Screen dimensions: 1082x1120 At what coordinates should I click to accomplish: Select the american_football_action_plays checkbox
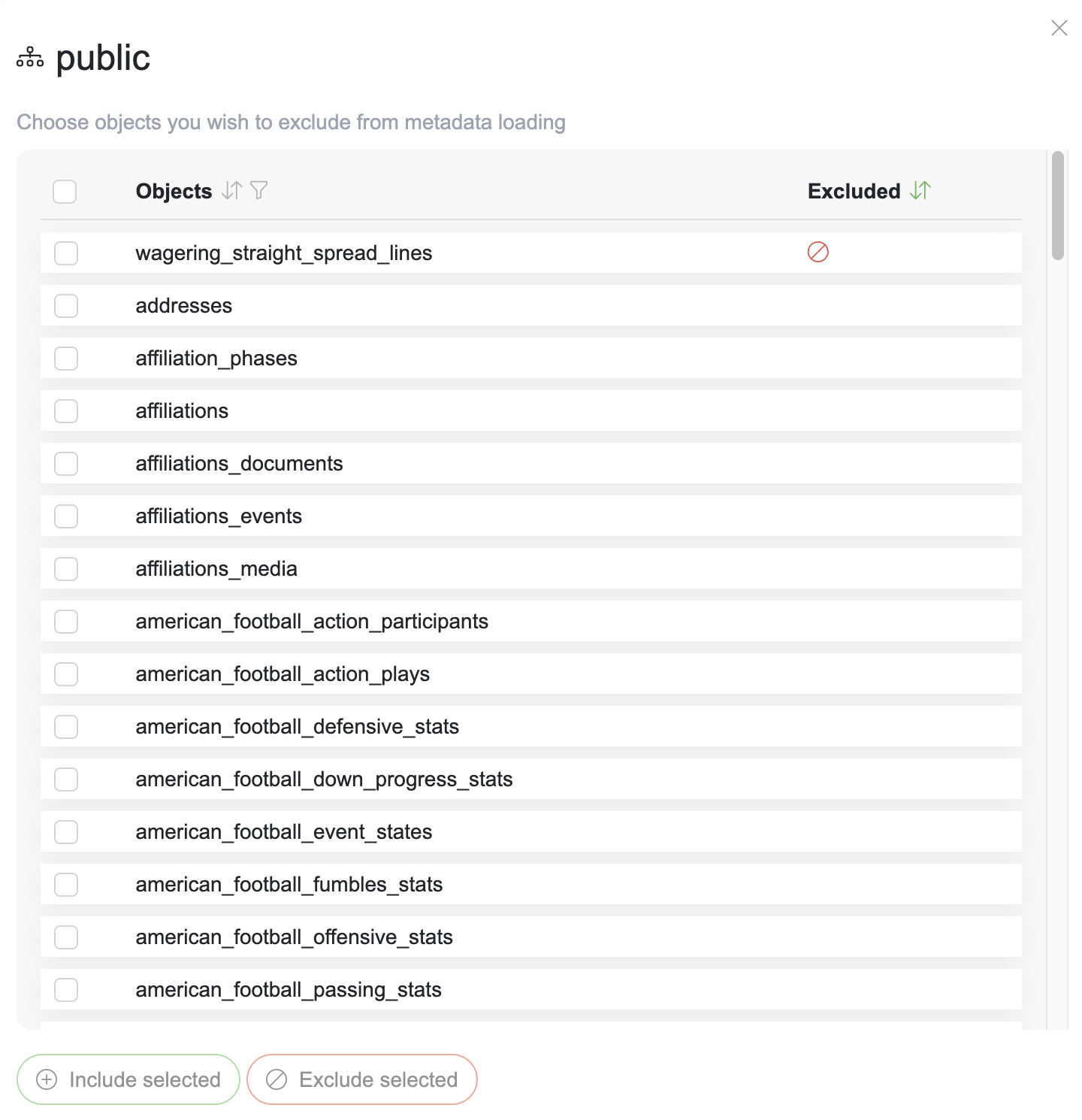(66, 674)
